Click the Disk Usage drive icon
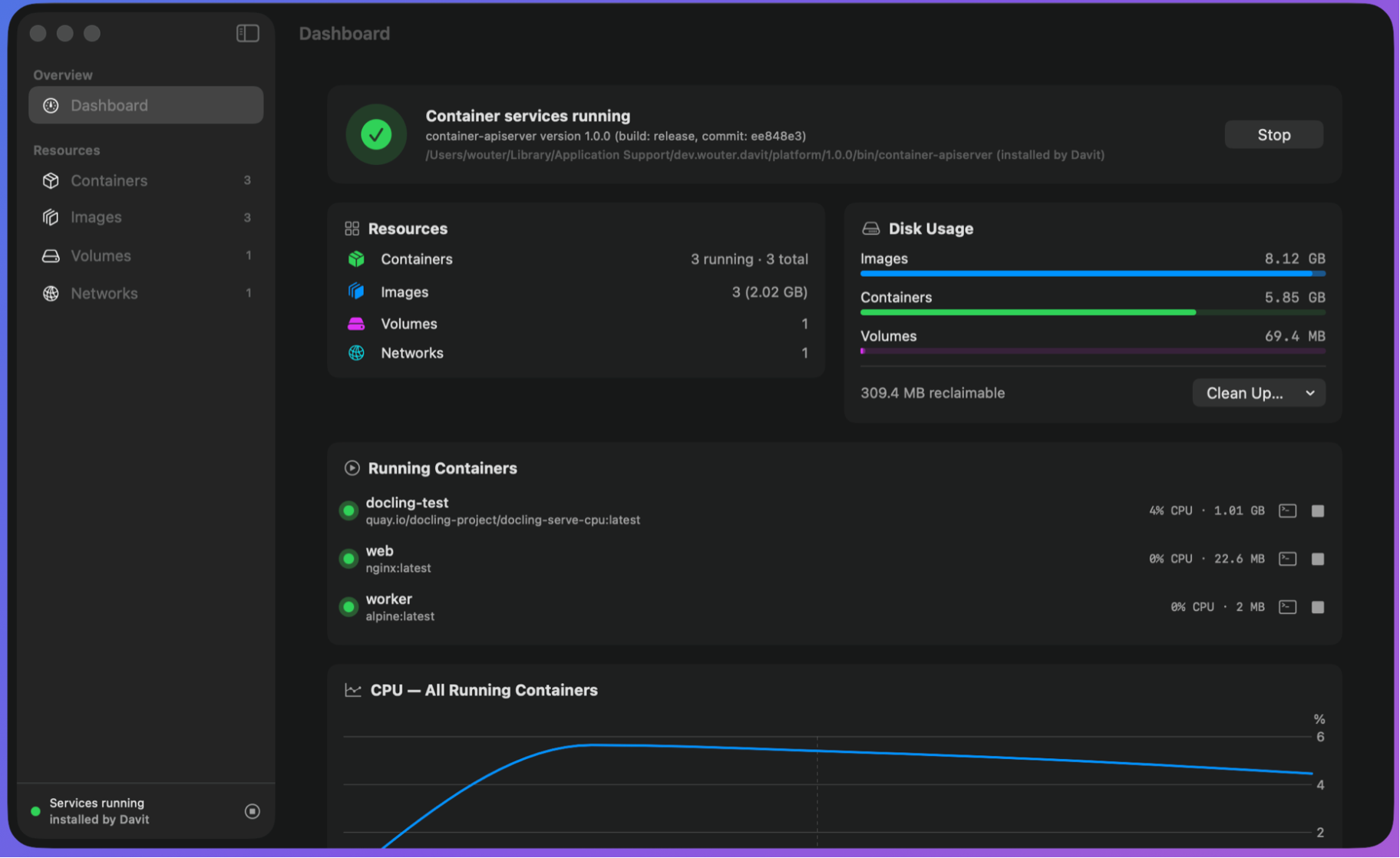The width and height of the screenshot is (1400, 858). pyautogui.click(x=870, y=229)
